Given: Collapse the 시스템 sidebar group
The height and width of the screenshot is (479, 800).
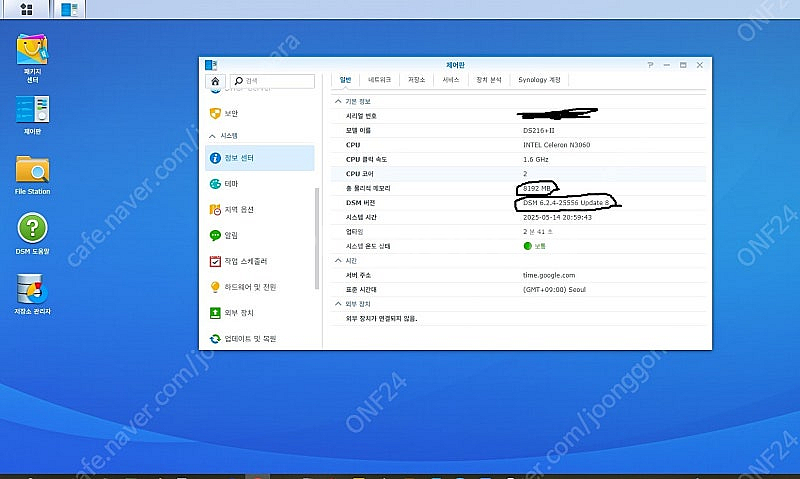Looking at the screenshot, I should pyautogui.click(x=212, y=136).
